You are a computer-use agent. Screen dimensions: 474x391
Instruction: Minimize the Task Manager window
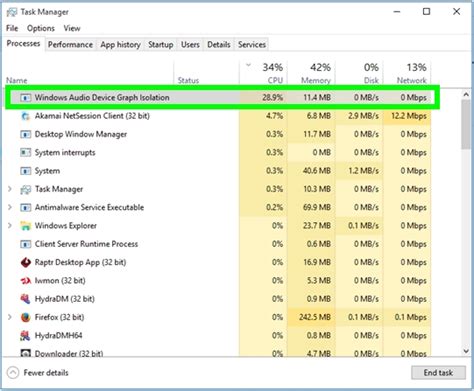pyautogui.click(x=397, y=12)
